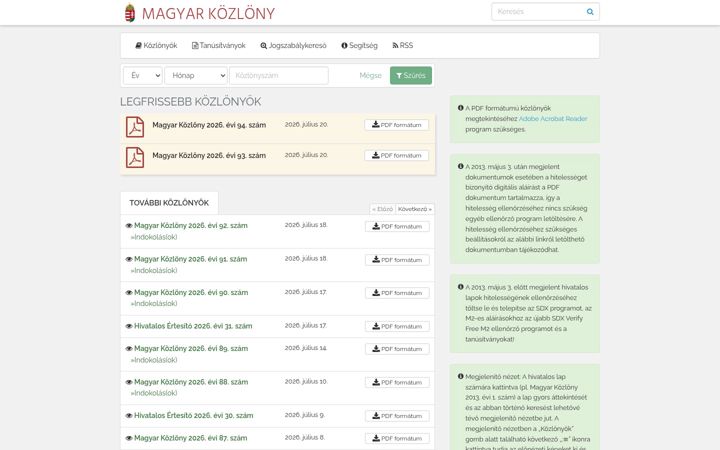
Task: Focus the Közlönyszám input field
Action: click(x=279, y=76)
